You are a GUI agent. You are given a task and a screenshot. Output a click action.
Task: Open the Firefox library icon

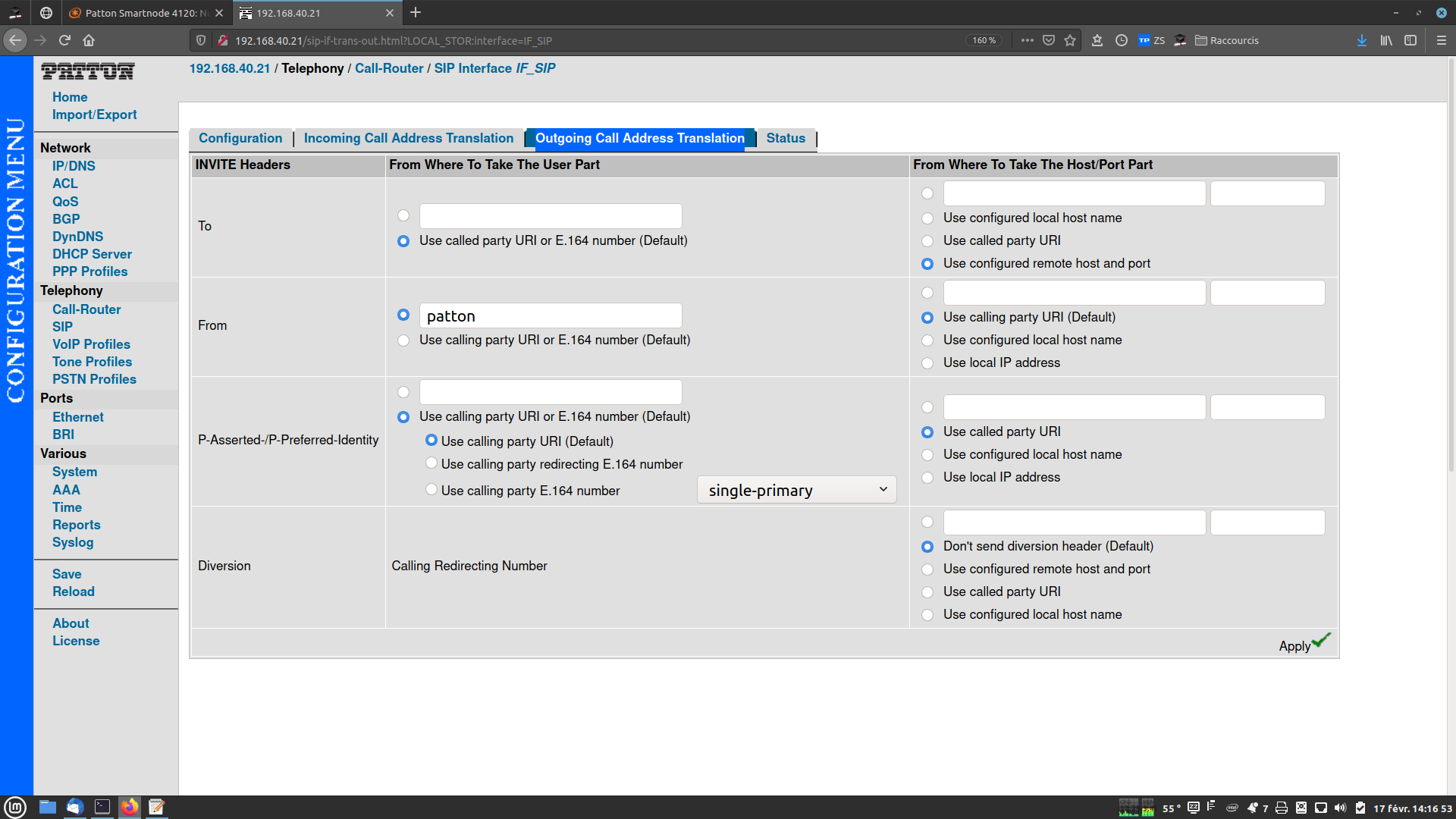pos(1386,40)
